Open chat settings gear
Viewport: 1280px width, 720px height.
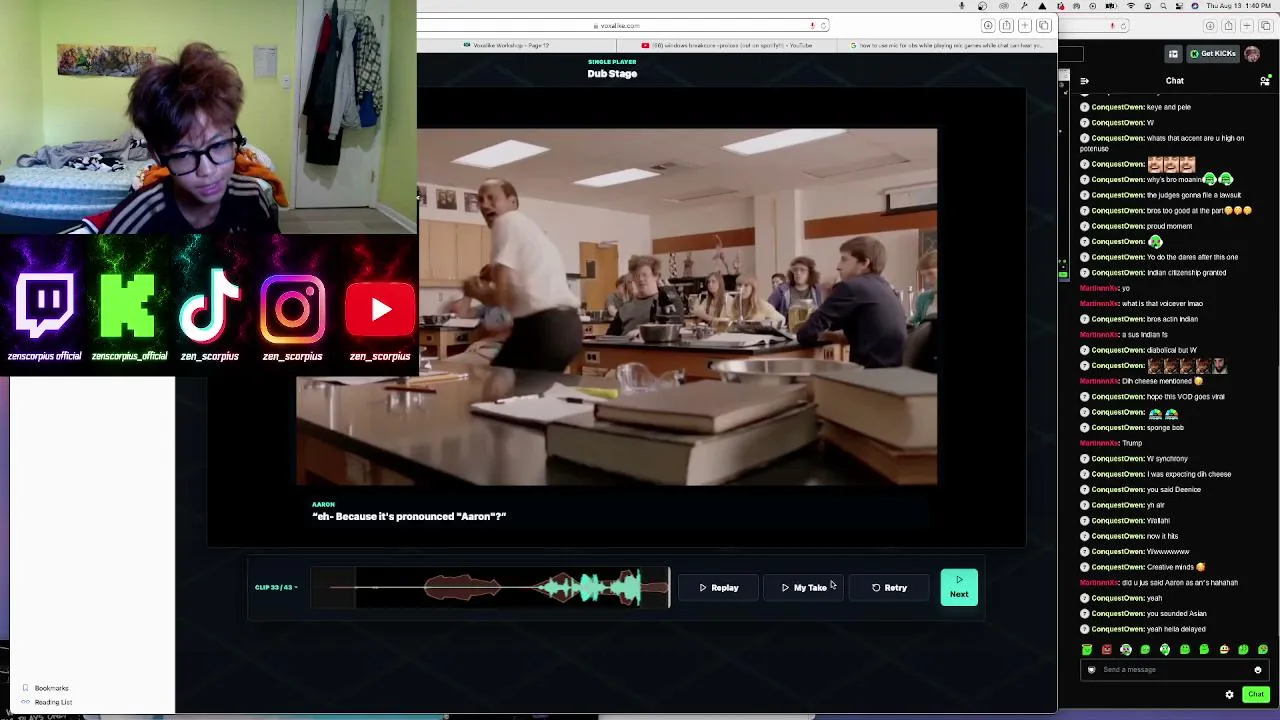tap(1230, 694)
